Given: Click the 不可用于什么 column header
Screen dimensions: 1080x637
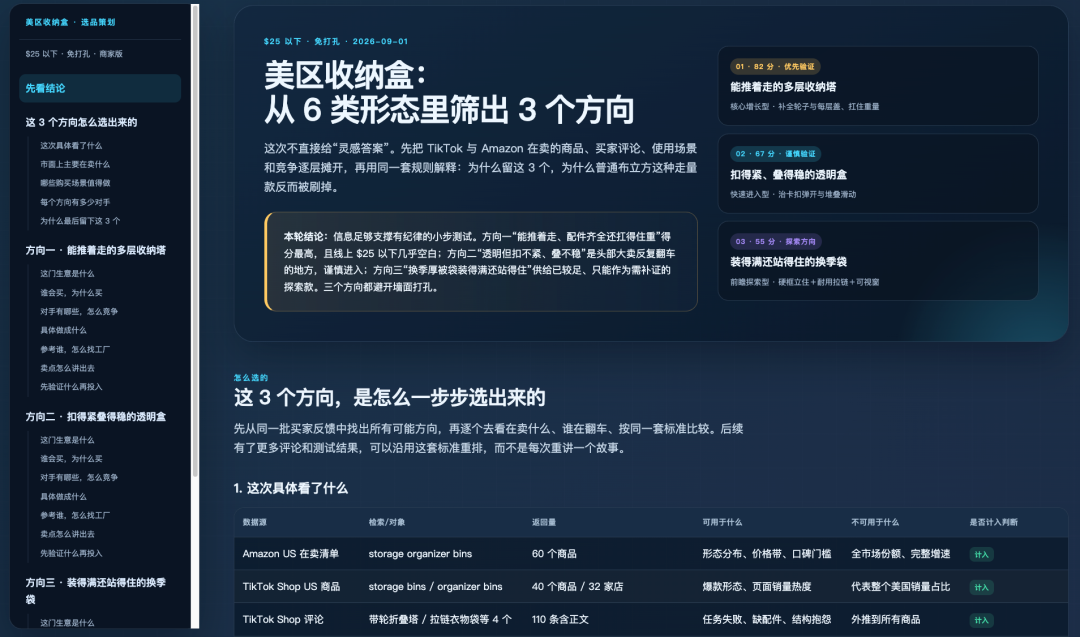Looking at the screenshot, I should click(x=875, y=522).
